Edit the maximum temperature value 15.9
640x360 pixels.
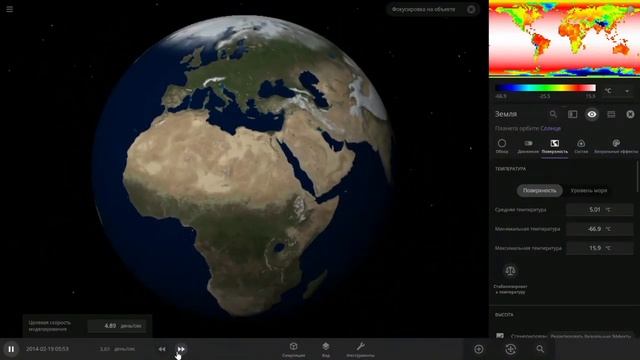click(599, 248)
